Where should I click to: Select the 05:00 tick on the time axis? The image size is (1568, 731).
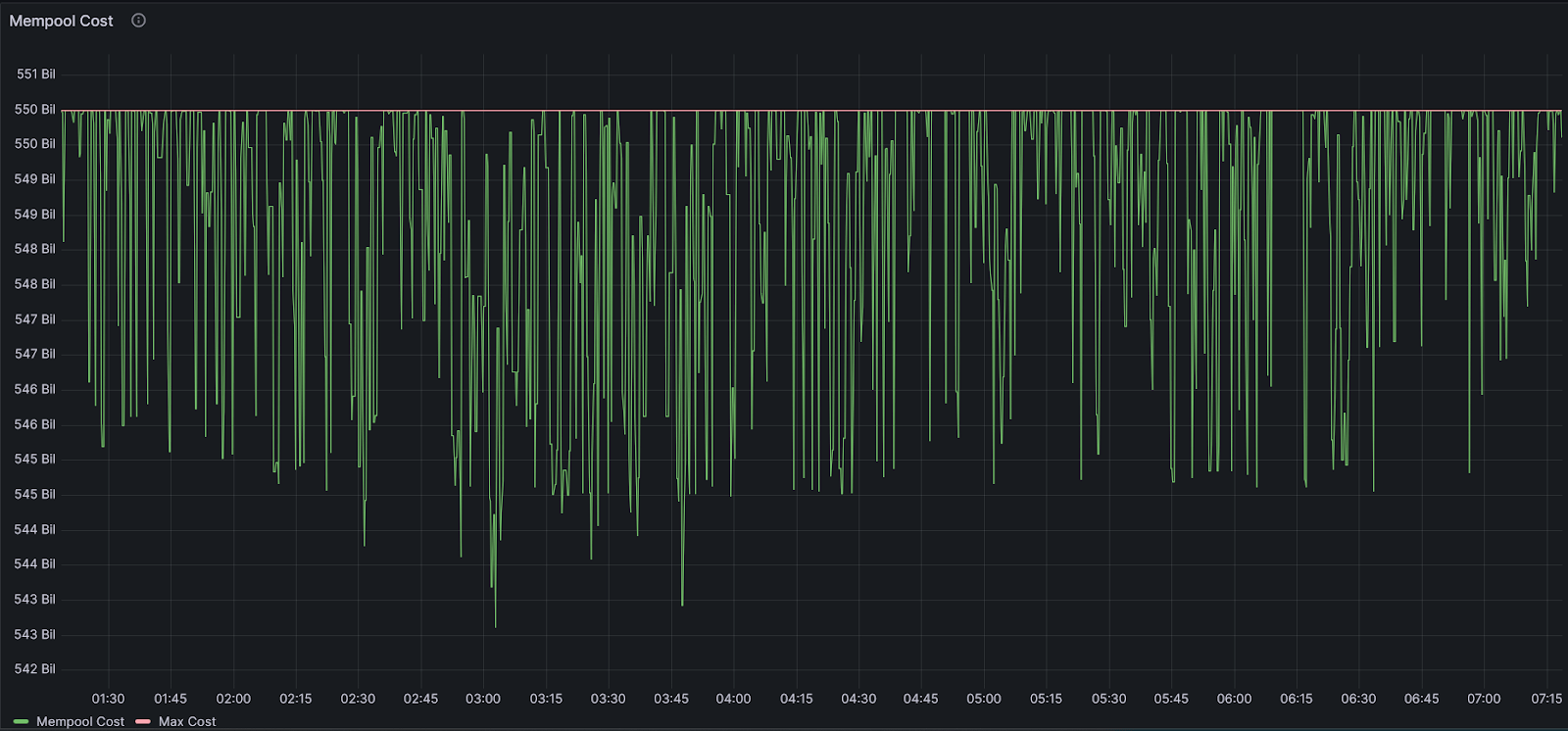click(x=984, y=699)
